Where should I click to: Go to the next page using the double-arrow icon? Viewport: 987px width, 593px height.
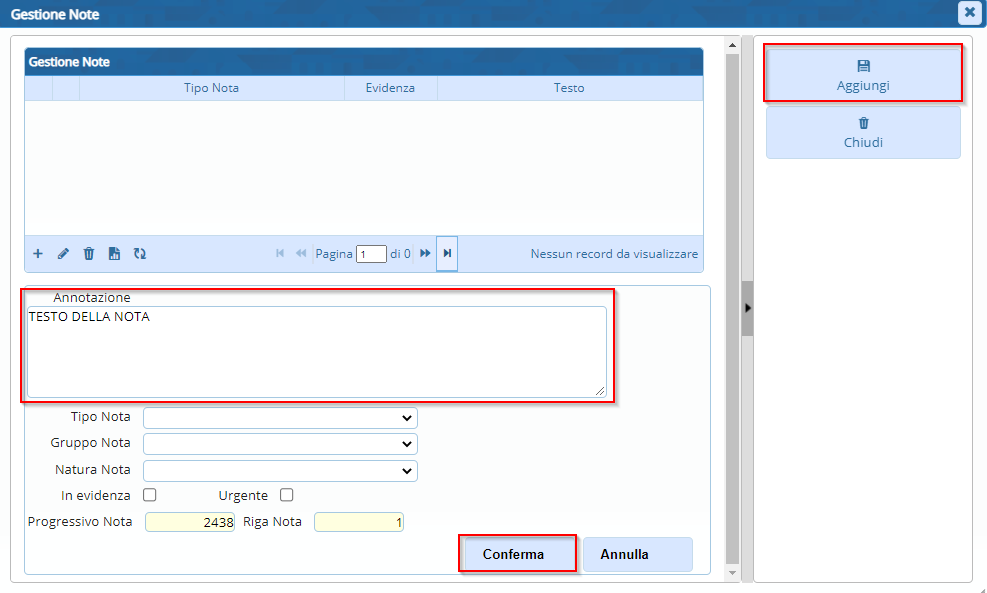pos(425,254)
